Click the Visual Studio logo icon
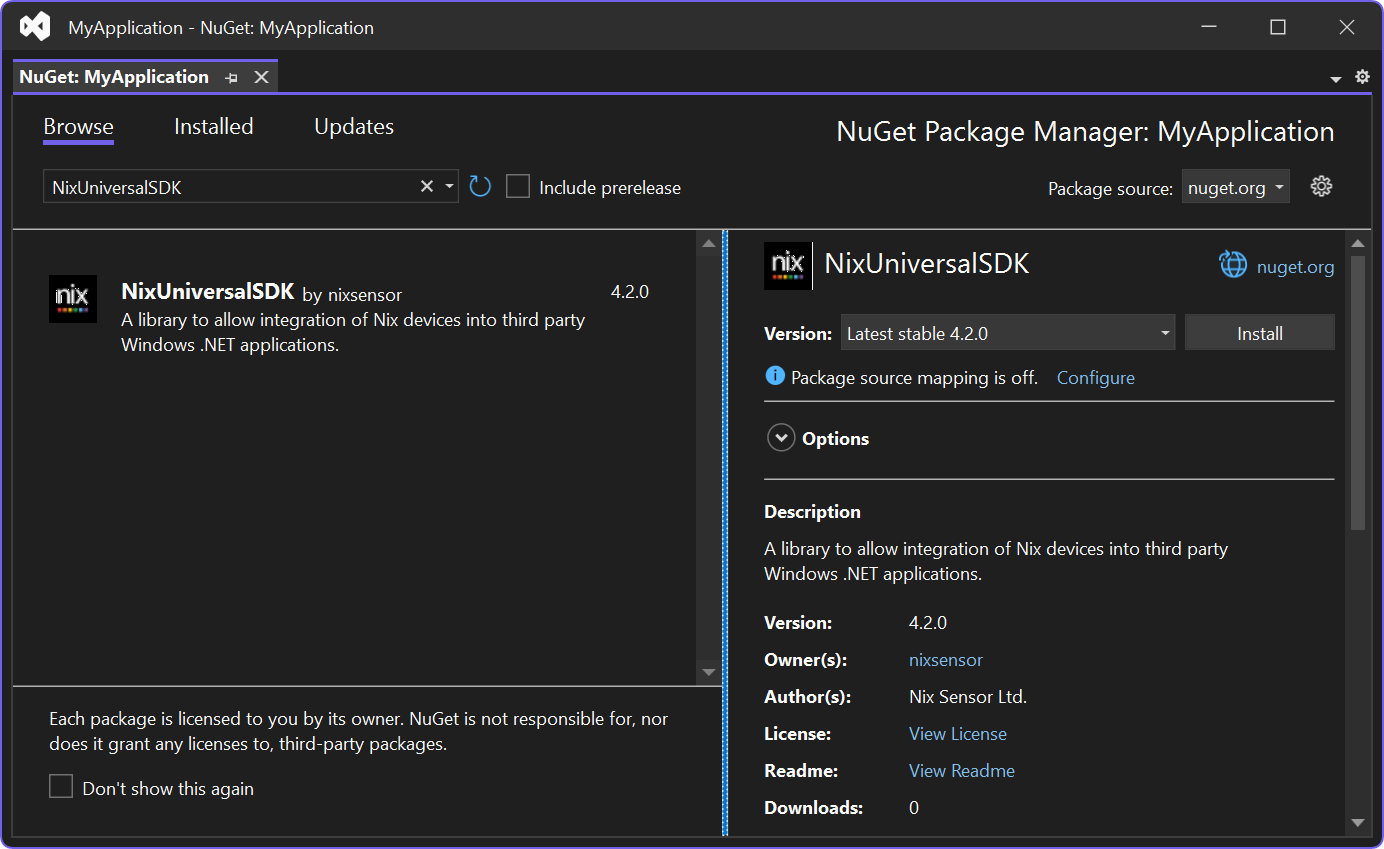 [35, 27]
